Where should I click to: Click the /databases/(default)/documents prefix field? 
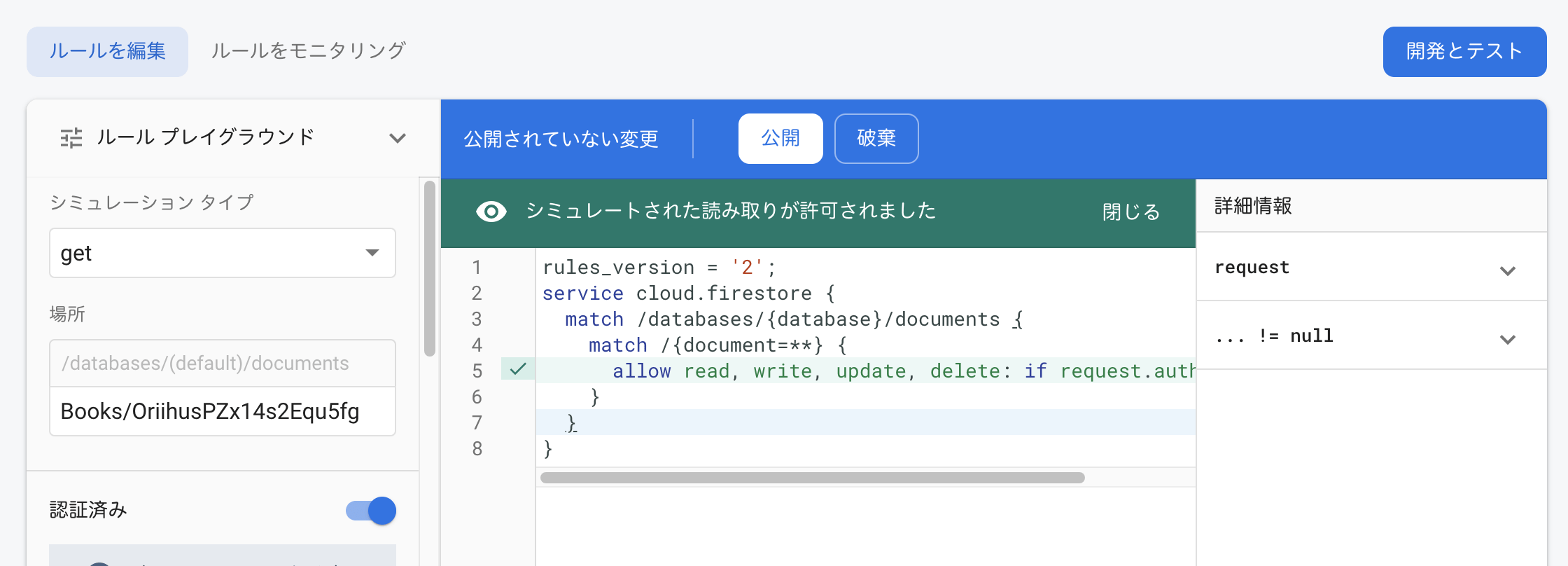click(x=223, y=363)
